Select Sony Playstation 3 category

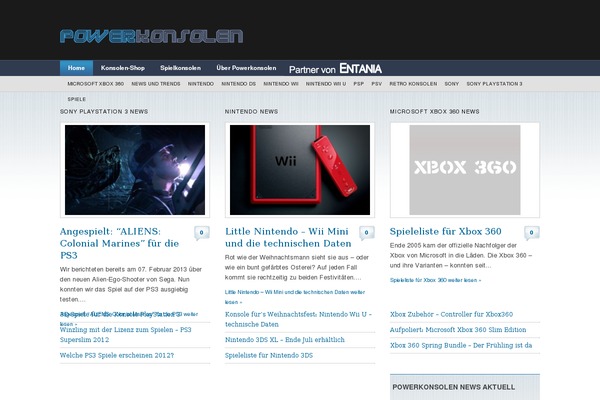click(494, 84)
